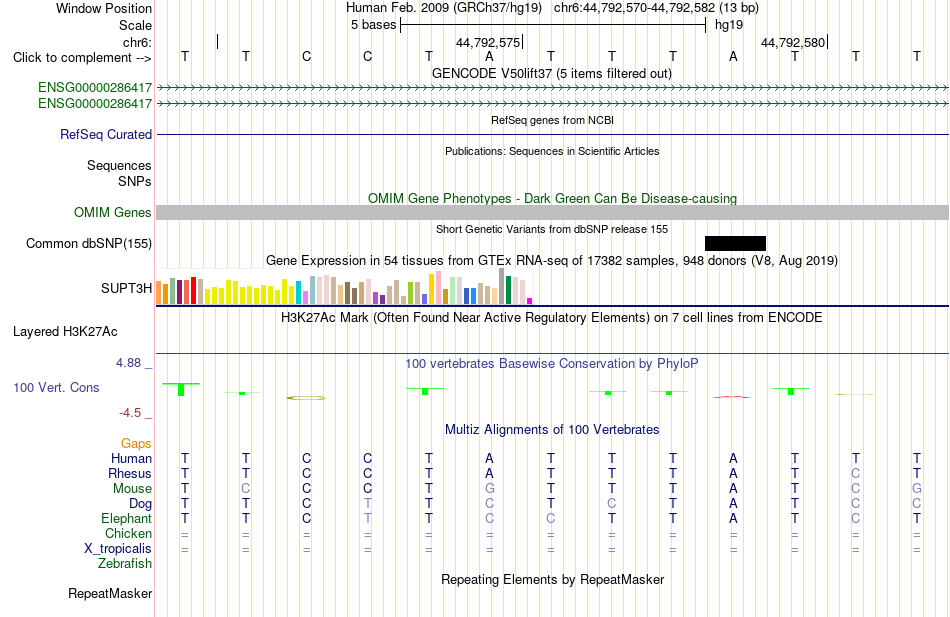Select the Chicken species row label
The height and width of the screenshot is (617, 950).
[128, 533]
